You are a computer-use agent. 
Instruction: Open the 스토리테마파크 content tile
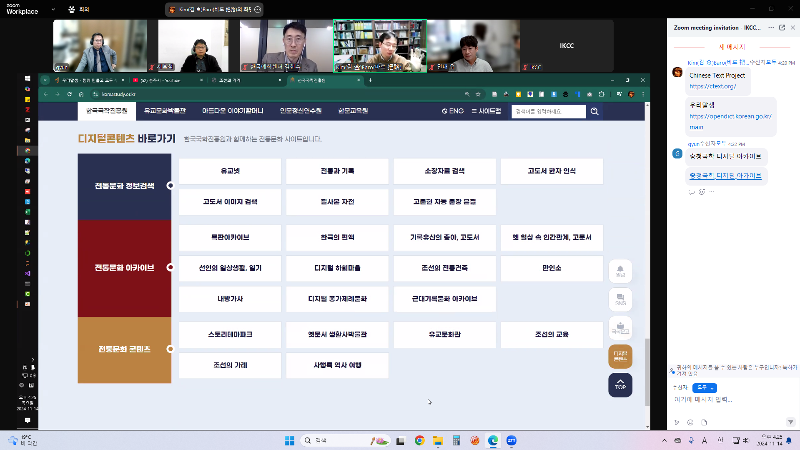point(230,333)
